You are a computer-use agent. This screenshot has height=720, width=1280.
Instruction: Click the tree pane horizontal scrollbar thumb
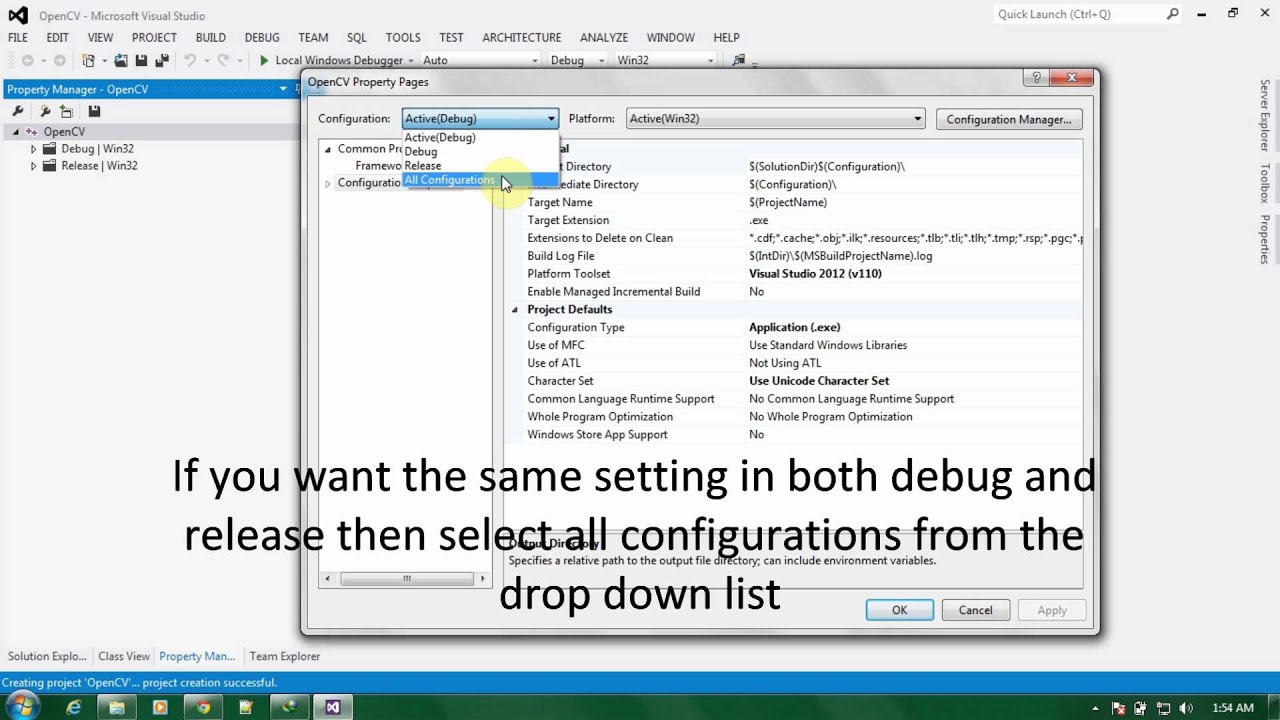406,578
